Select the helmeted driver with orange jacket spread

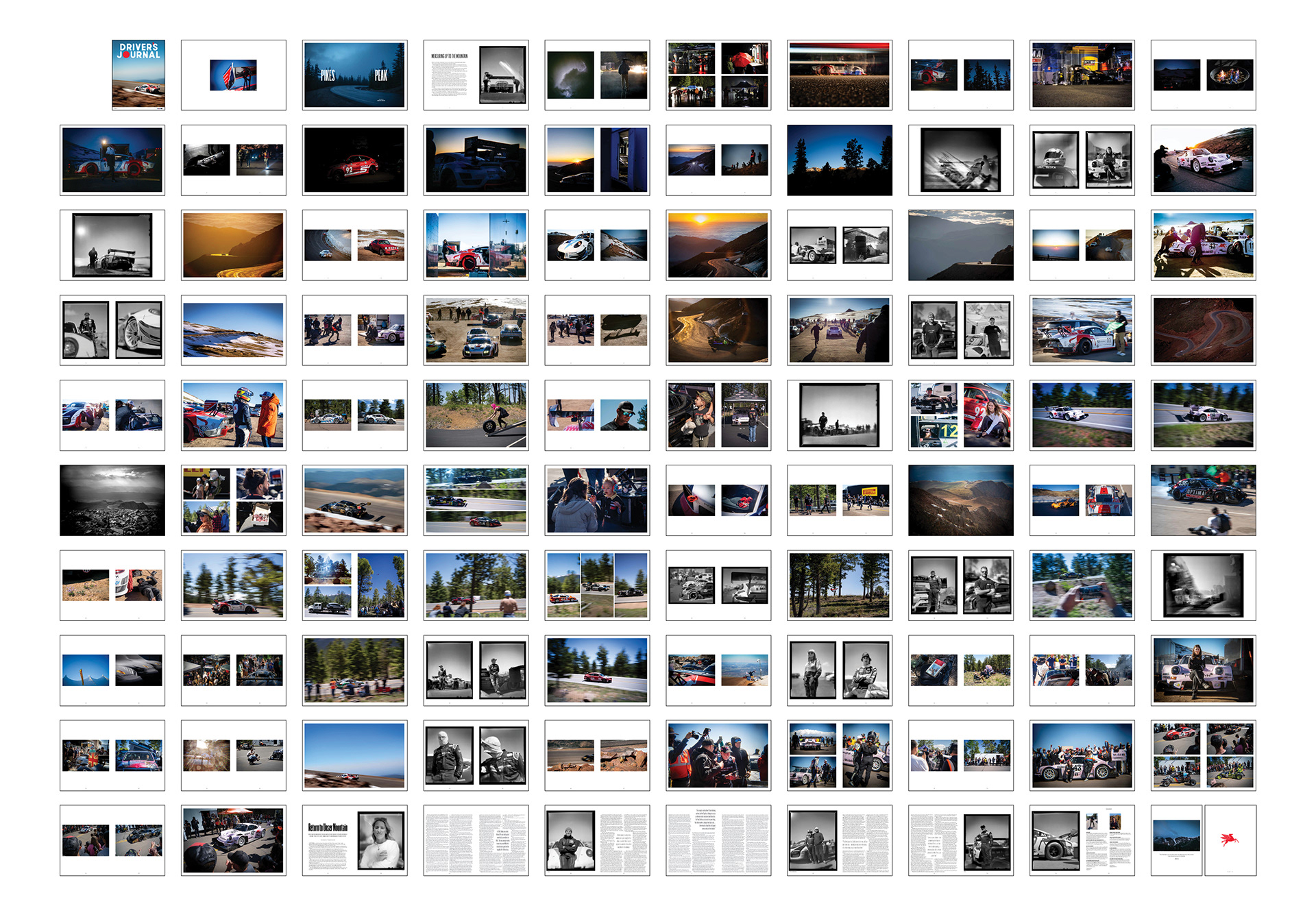(x=233, y=415)
